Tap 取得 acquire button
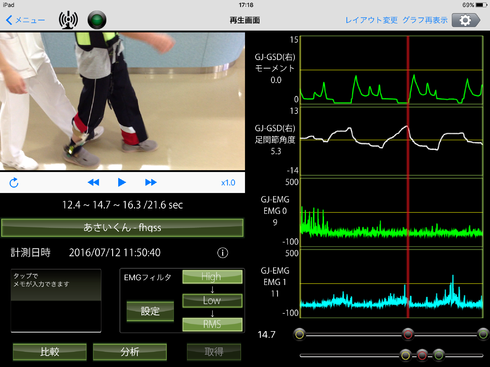The height and width of the screenshot is (367, 490). tap(214, 352)
